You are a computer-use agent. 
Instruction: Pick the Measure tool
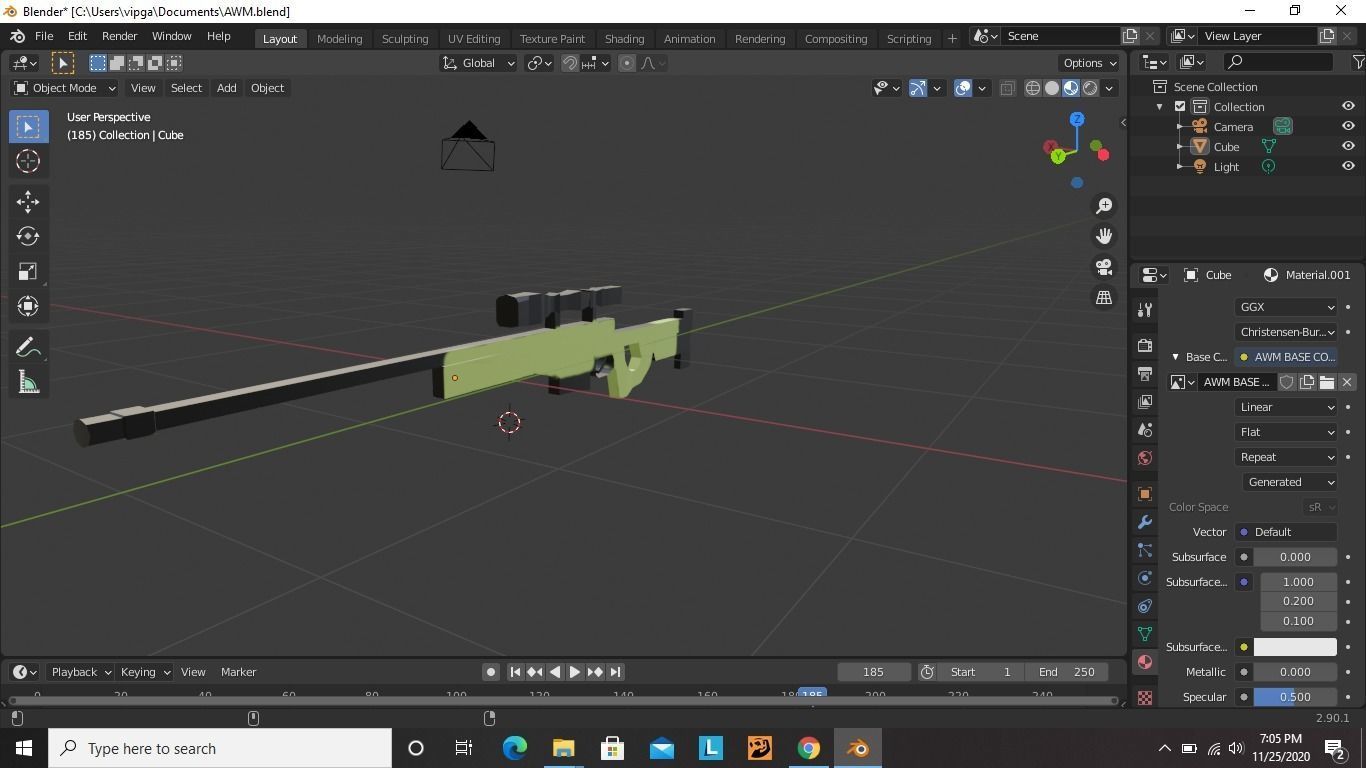(x=28, y=382)
